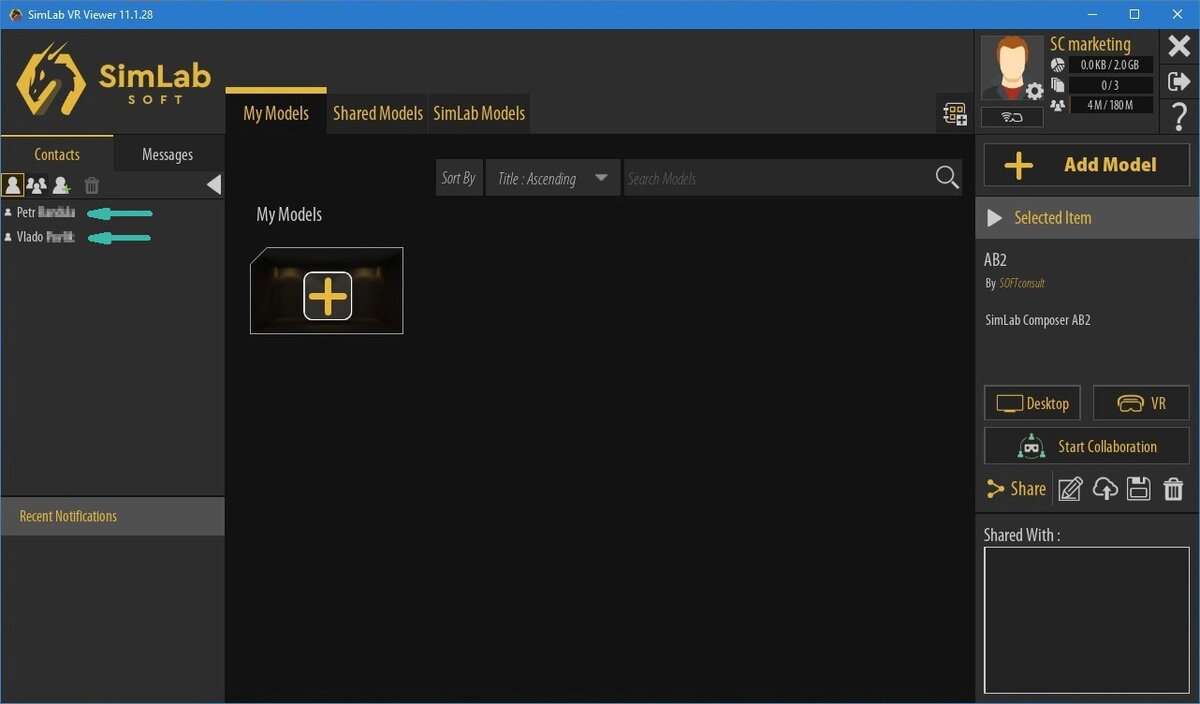Open the help question mark icon
Viewport: 1200px width, 704px height.
(x=1179, y=117)
